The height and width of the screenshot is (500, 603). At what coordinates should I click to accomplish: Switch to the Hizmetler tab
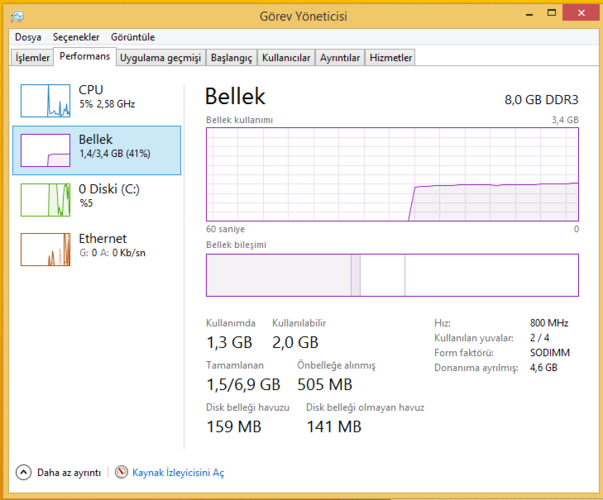pyautogui.click(x=391, y=58)
